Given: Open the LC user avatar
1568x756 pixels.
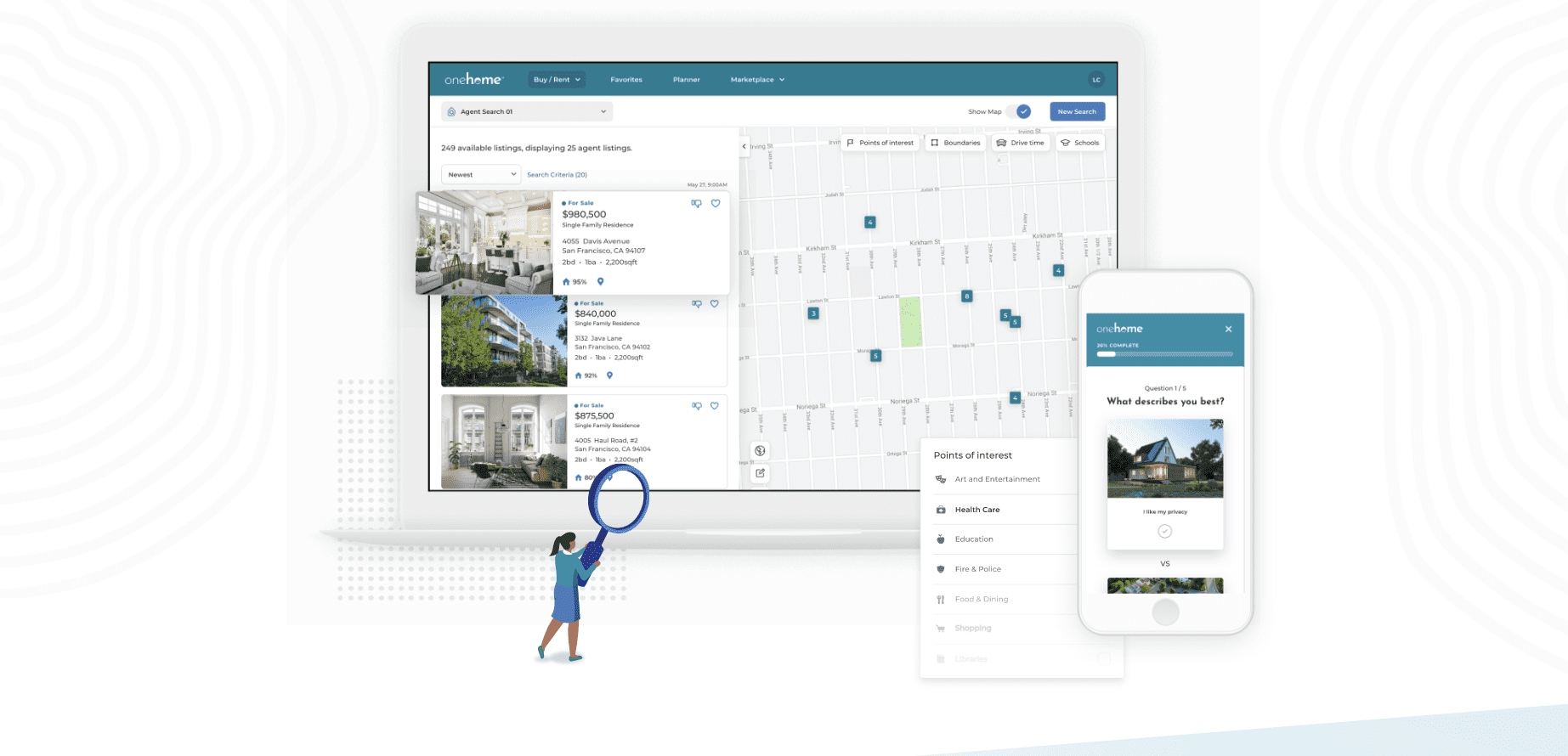Looking at the screenshot, I should coord(1096,80).
